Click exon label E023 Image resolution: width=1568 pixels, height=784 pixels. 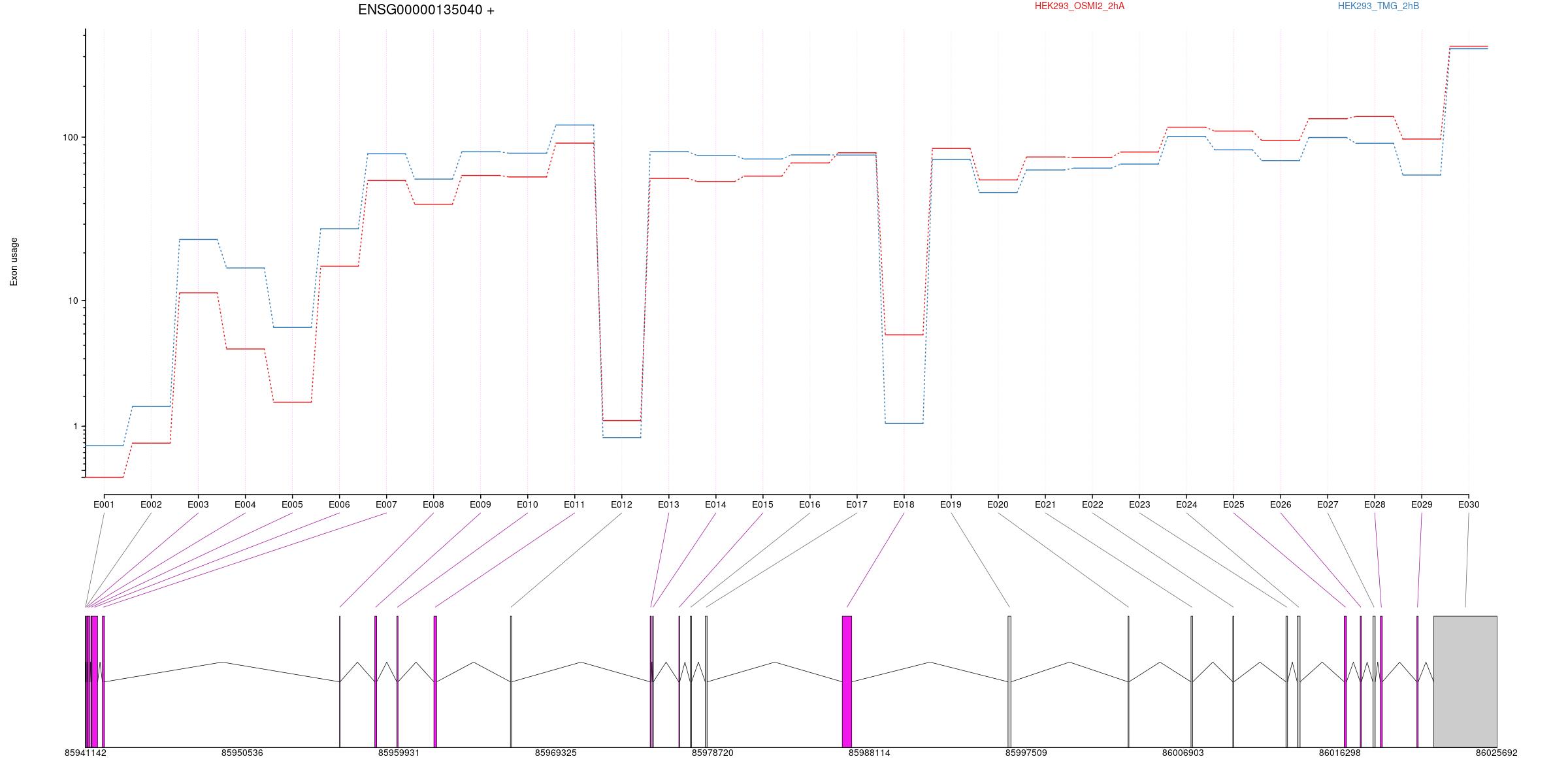pos(1139,504)
